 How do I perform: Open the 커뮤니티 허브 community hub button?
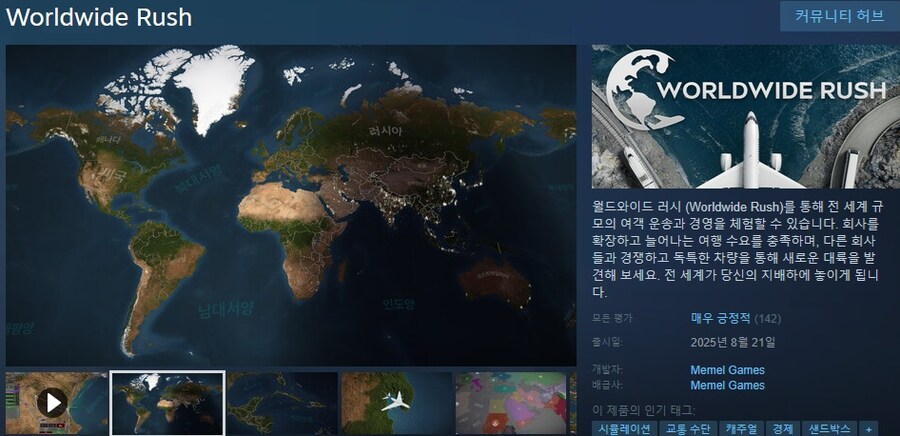tap(839, 16)
